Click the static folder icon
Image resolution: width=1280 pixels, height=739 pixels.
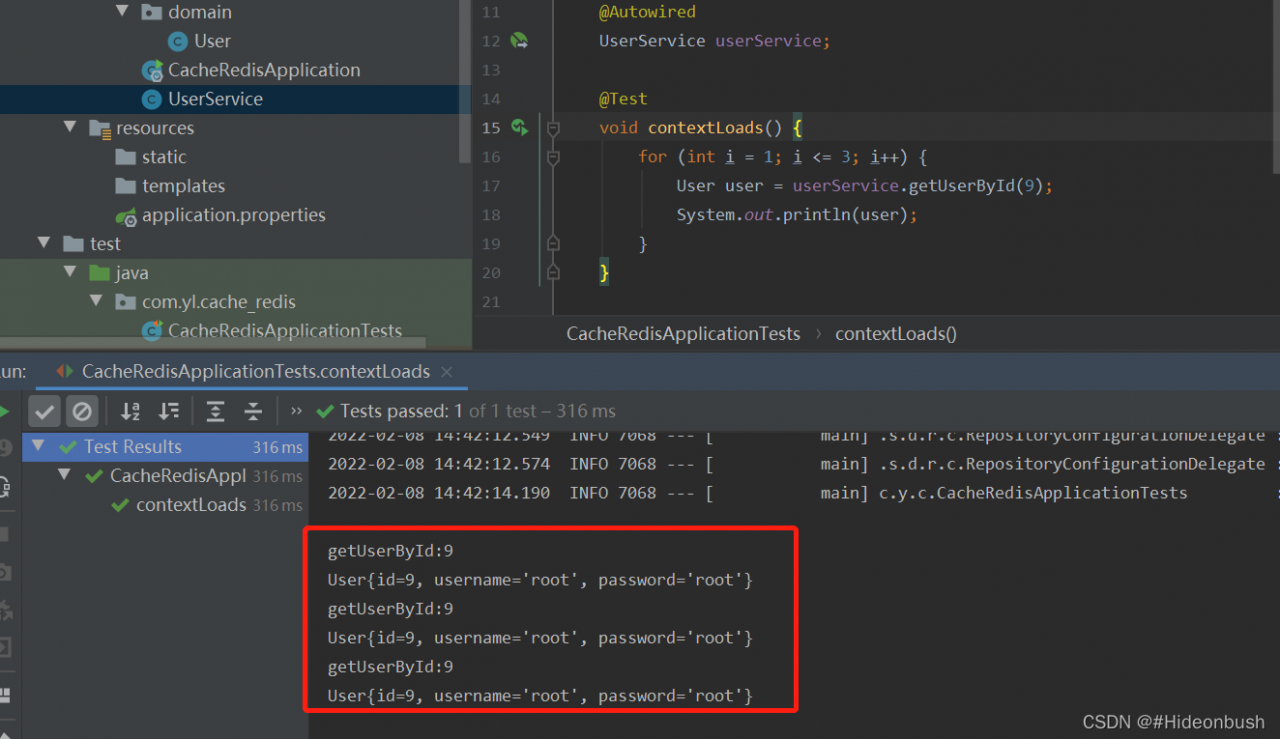click(125, 157)
